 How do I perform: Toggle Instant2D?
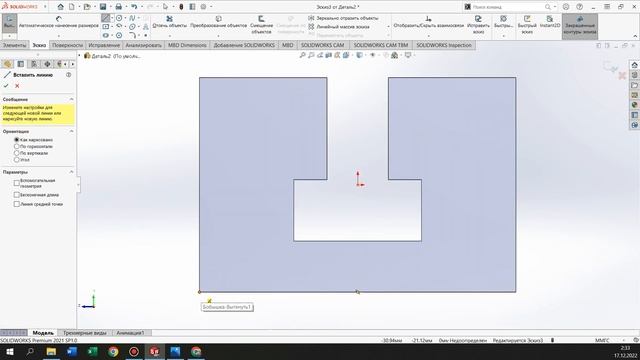(550, 22)
